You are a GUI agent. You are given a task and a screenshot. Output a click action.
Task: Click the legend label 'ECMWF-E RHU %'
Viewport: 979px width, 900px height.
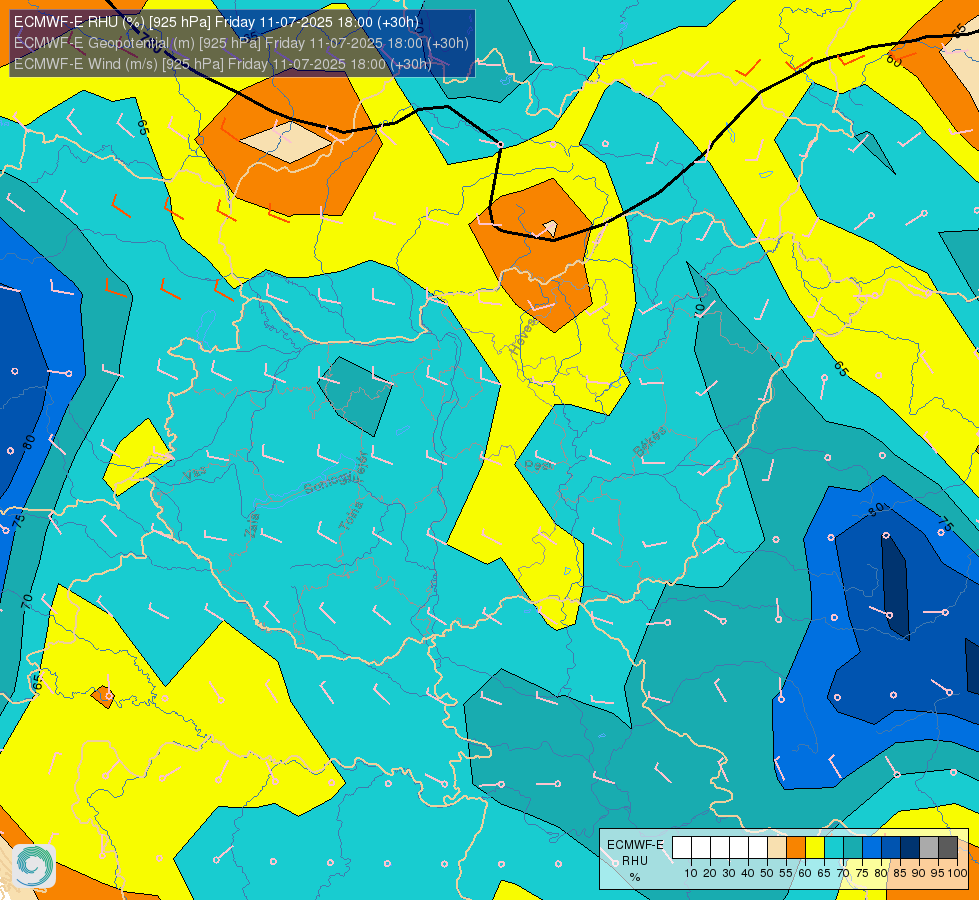click(x=635, y=861)
